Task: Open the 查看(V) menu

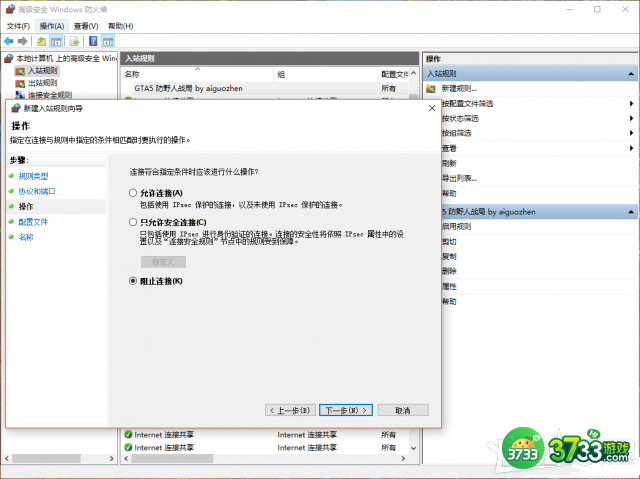Action: [x=86, y=26]
